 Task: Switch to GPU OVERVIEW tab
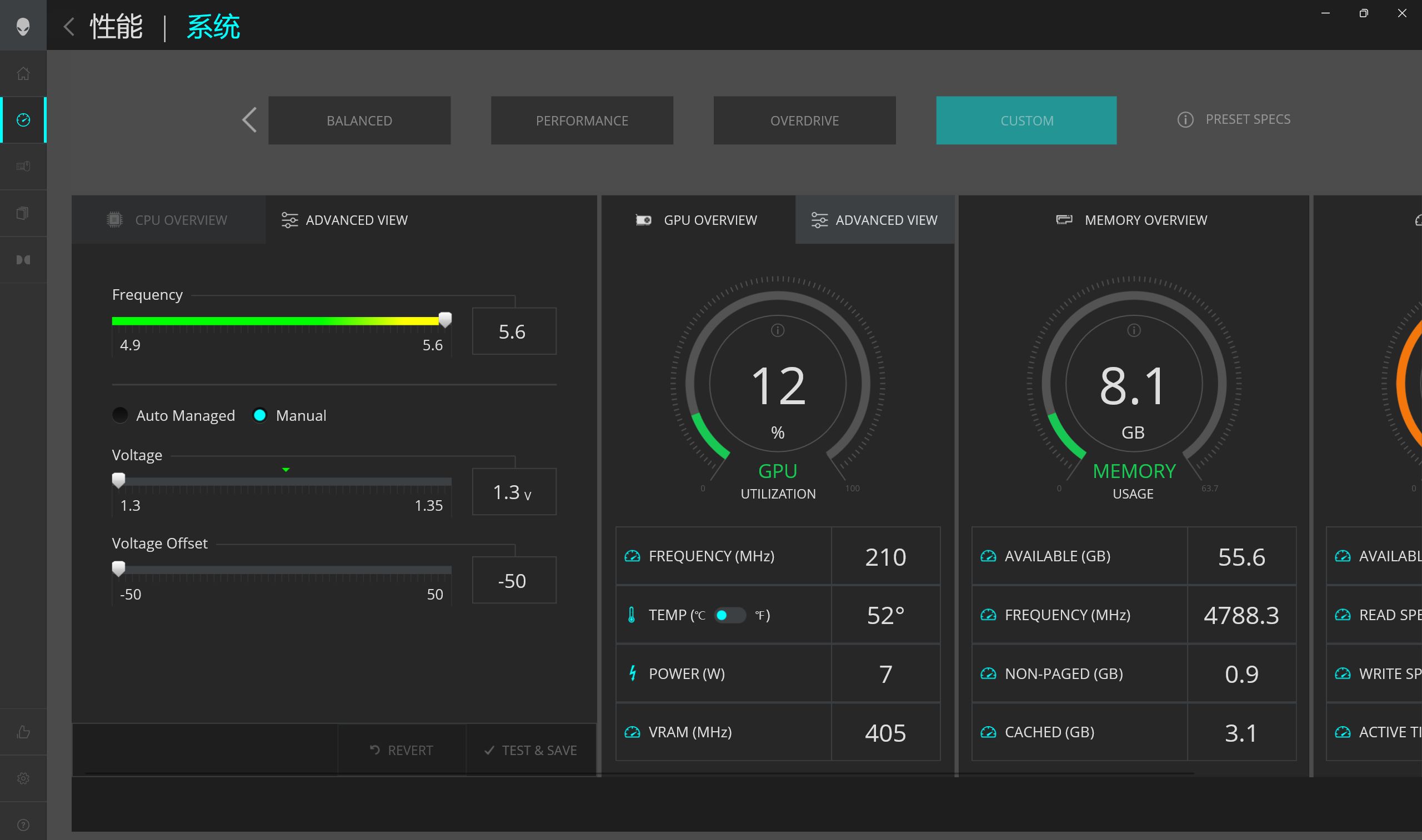tap(698, 220)
